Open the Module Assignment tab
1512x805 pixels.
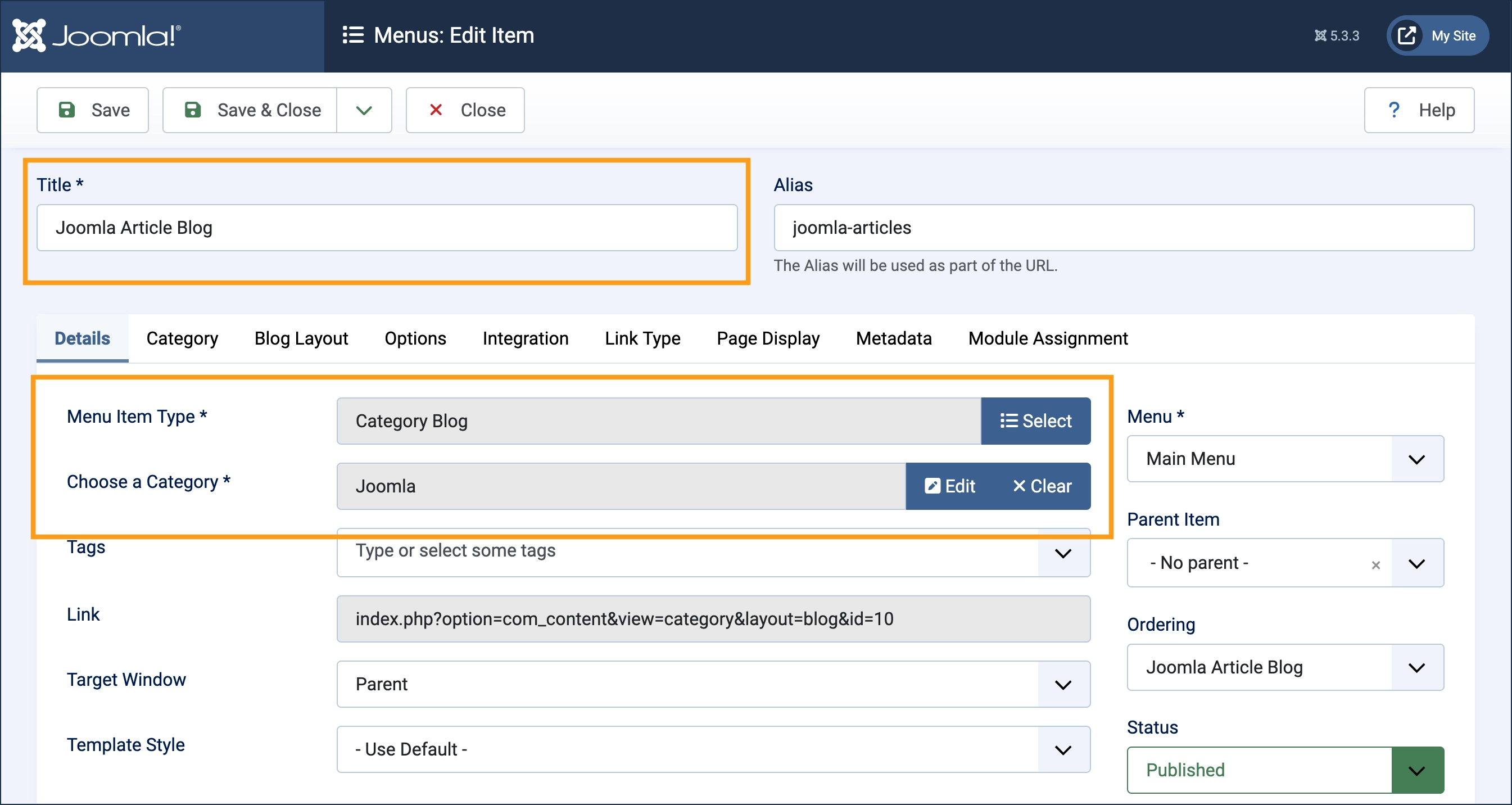pos(1048,338)
